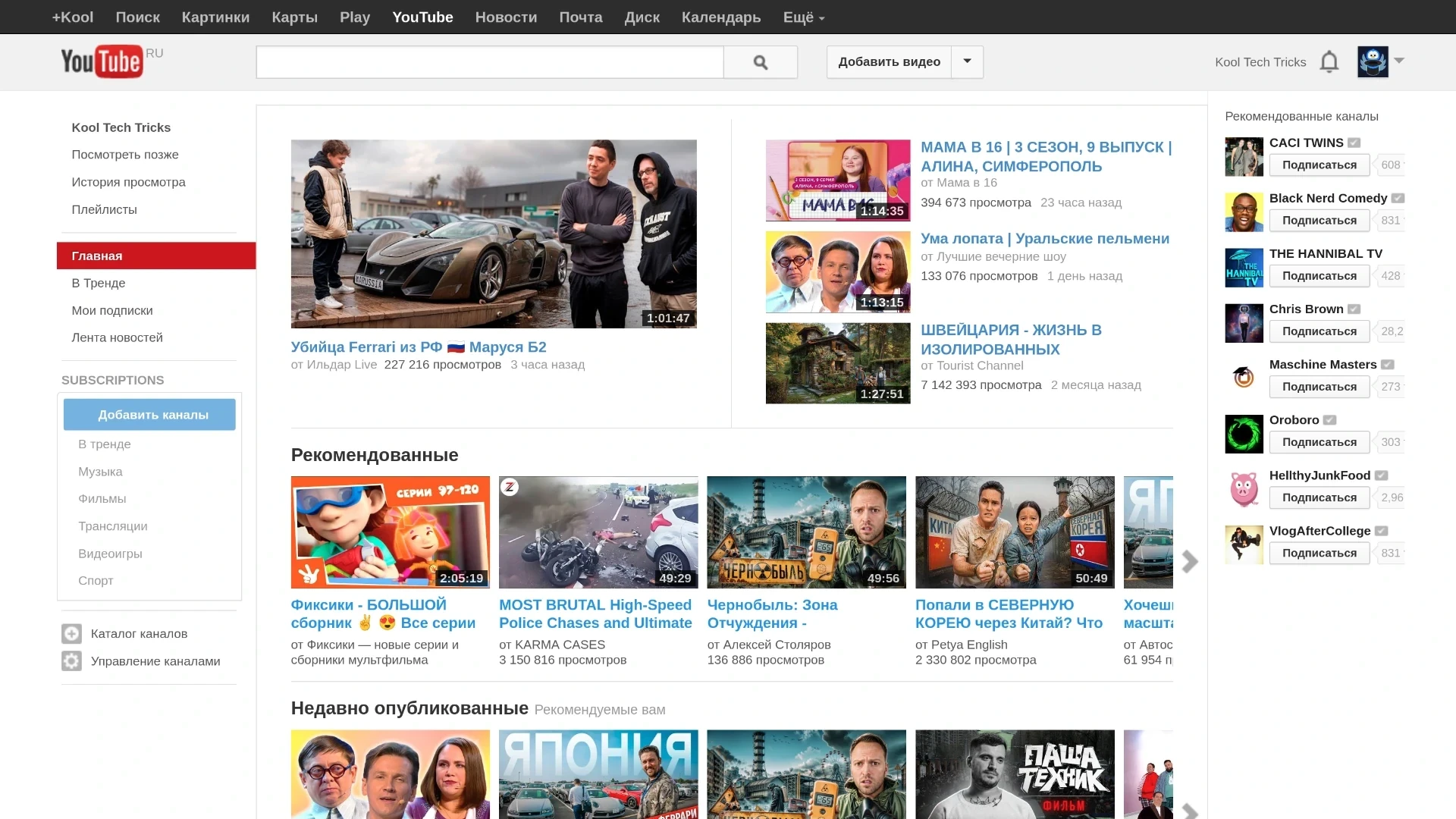Click verified badge next to CACI TWINS
Image resolution: width=1456 pixels, height=819 pixels.
click(1354, 143)
